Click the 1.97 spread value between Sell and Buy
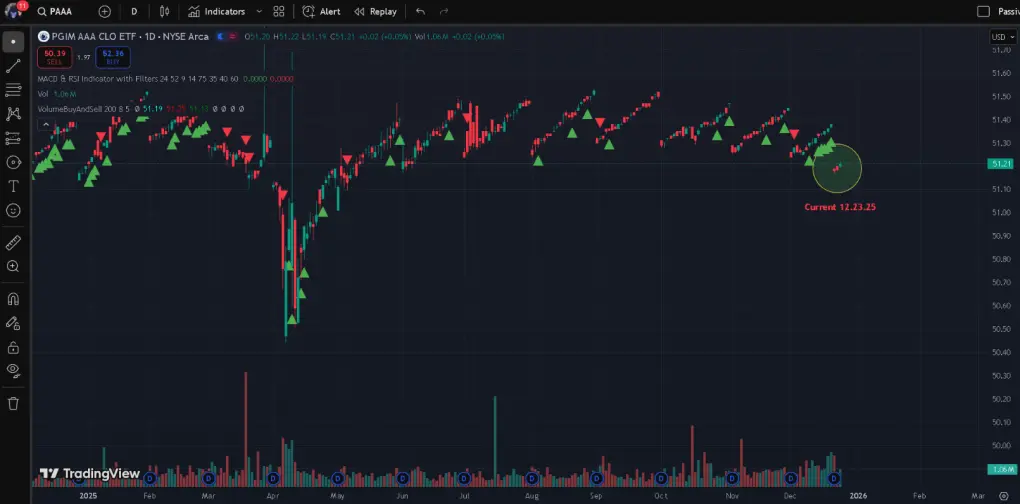1020x504 pixels. tap(83, 57)
